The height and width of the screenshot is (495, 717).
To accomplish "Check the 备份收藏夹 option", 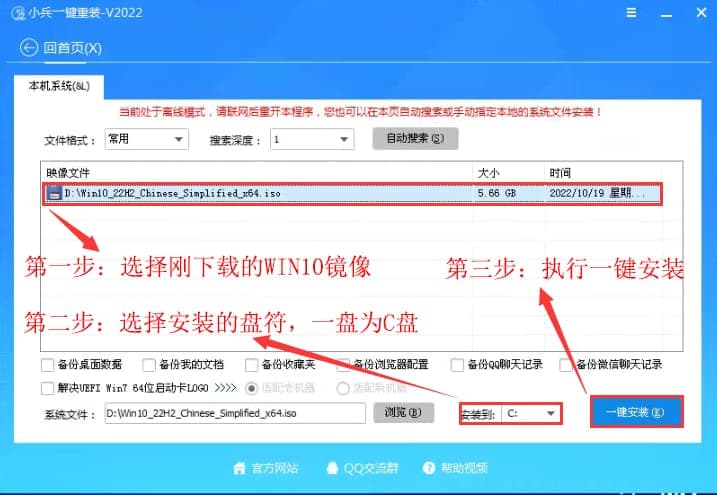I will coord(251,365).
